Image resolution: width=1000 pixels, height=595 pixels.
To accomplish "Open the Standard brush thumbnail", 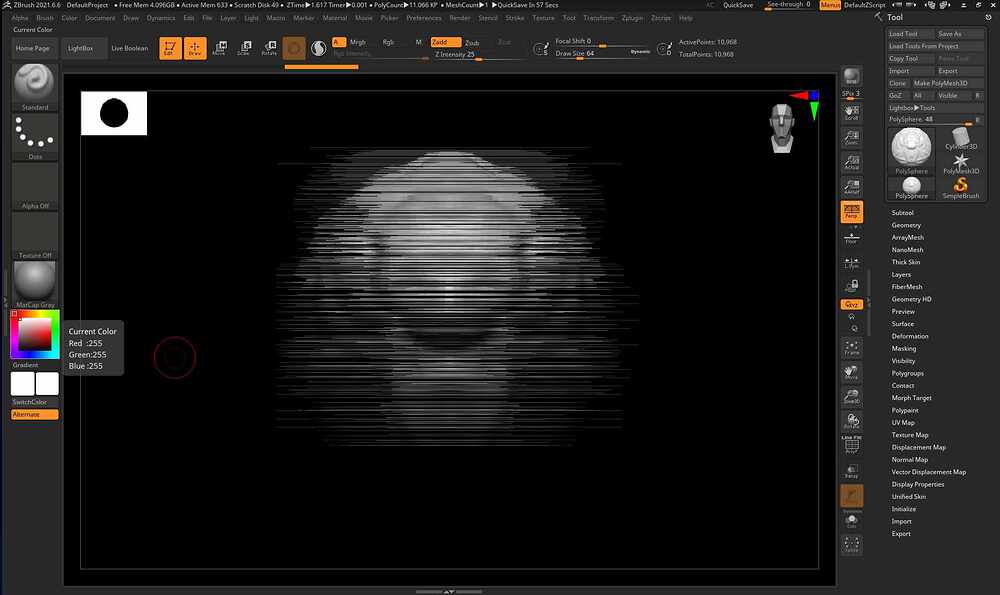I will coord(35,87).
